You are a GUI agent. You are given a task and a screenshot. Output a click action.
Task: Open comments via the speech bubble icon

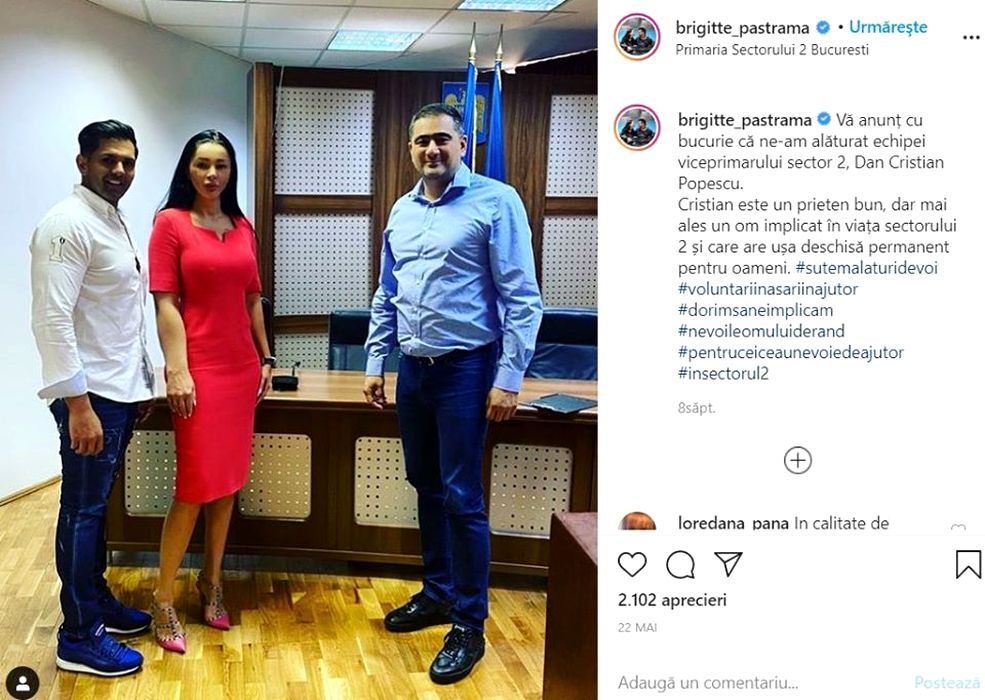pos(680,564)
